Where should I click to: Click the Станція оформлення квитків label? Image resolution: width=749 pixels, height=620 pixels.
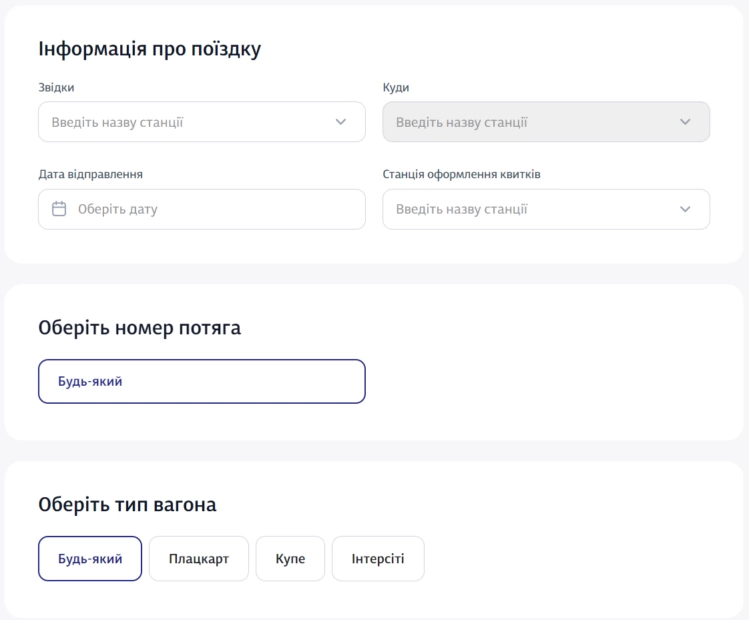tap(462, 175)
